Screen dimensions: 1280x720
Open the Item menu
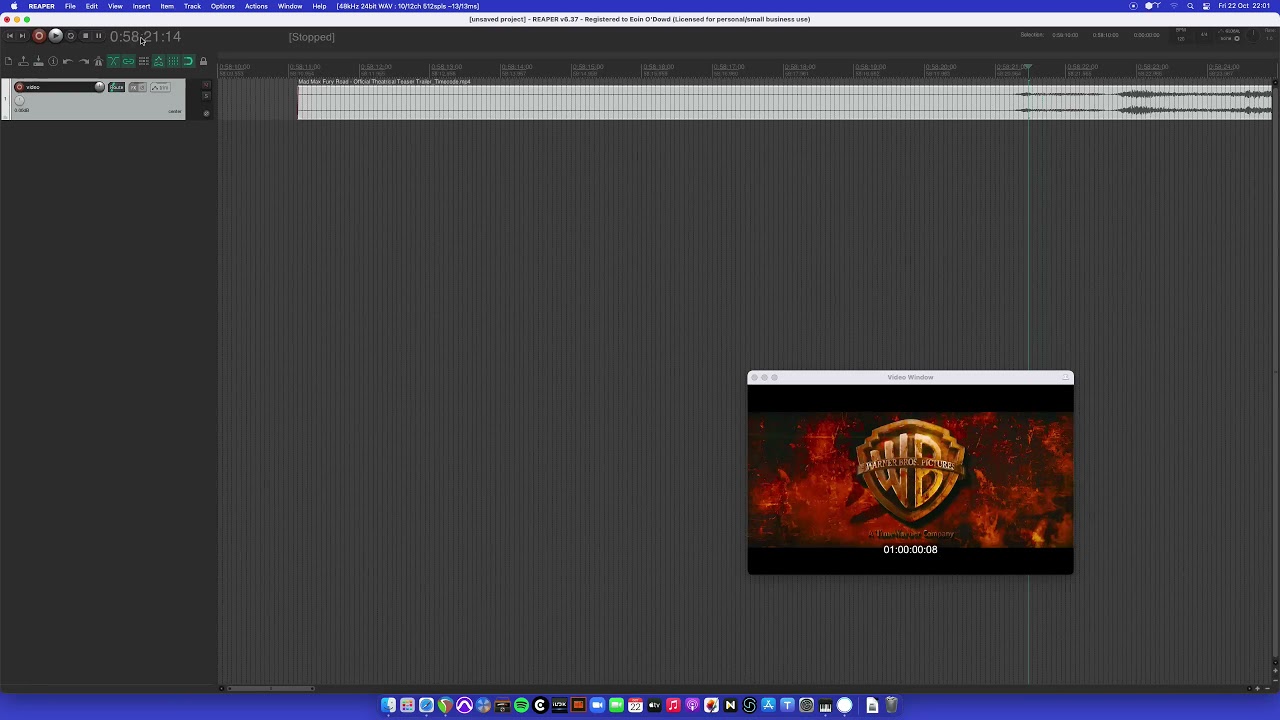click(x=167, y=6)
